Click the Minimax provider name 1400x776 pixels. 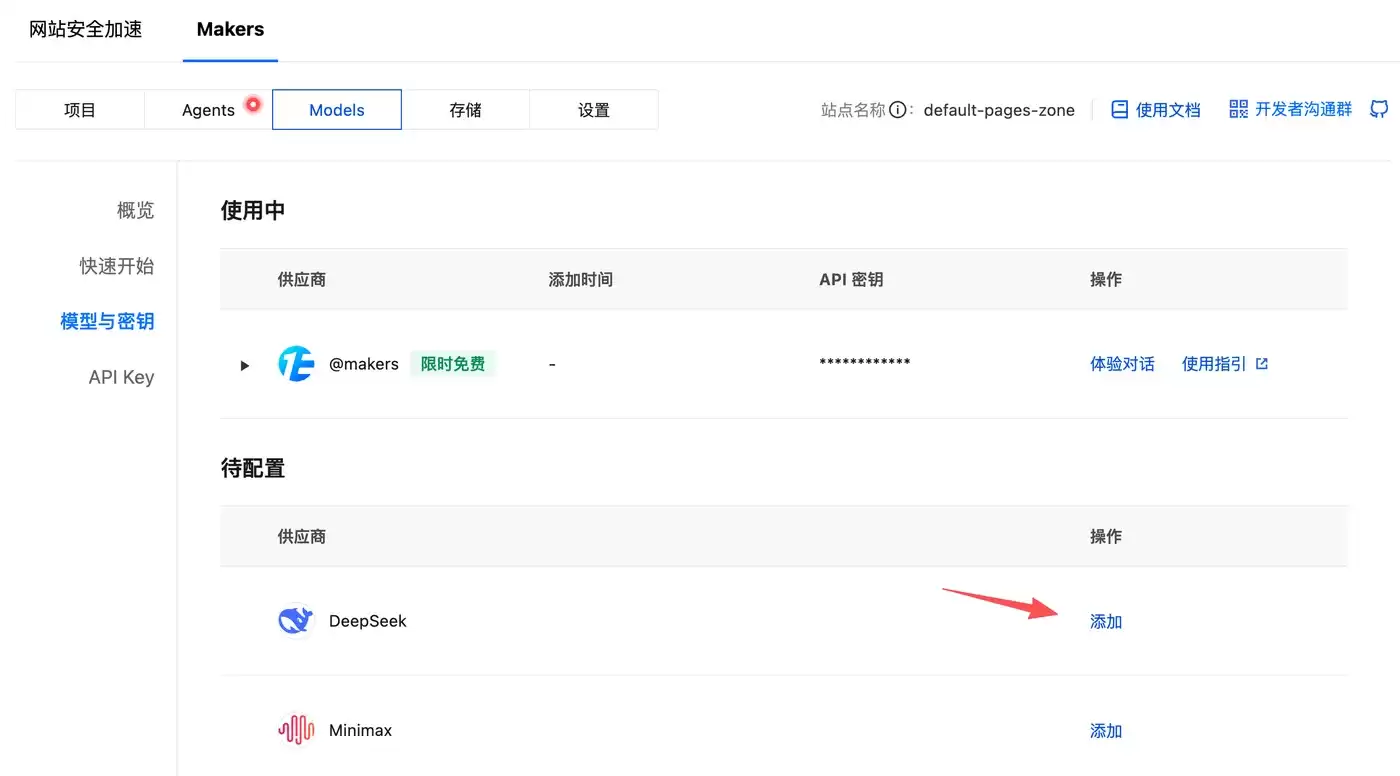[x=360, y=730]
